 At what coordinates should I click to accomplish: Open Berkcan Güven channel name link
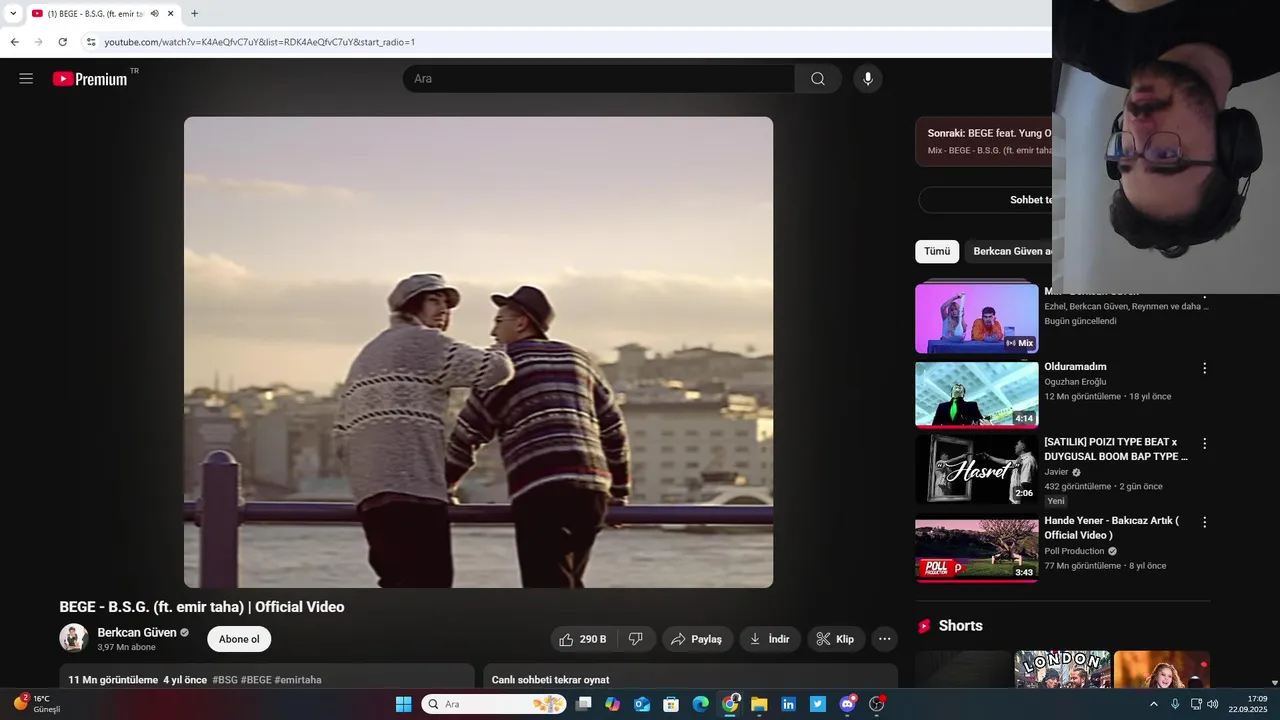coord(137,633)
